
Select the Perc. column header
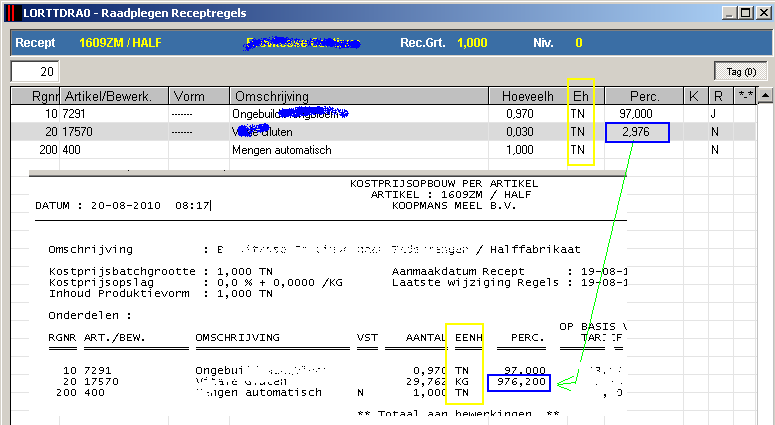[x=644, y=96]
